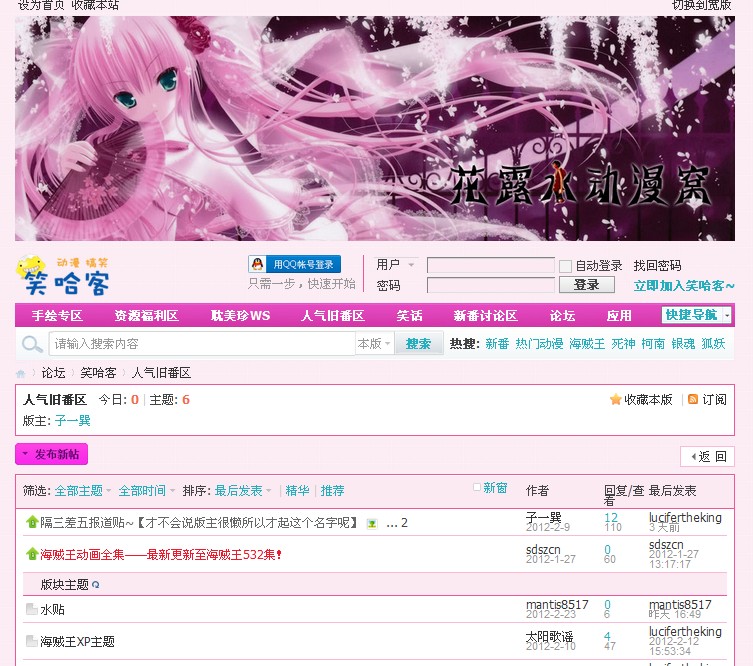Click the star icon beside 收藏本版
Screen dimensions: 753x666
pos(615,400)
